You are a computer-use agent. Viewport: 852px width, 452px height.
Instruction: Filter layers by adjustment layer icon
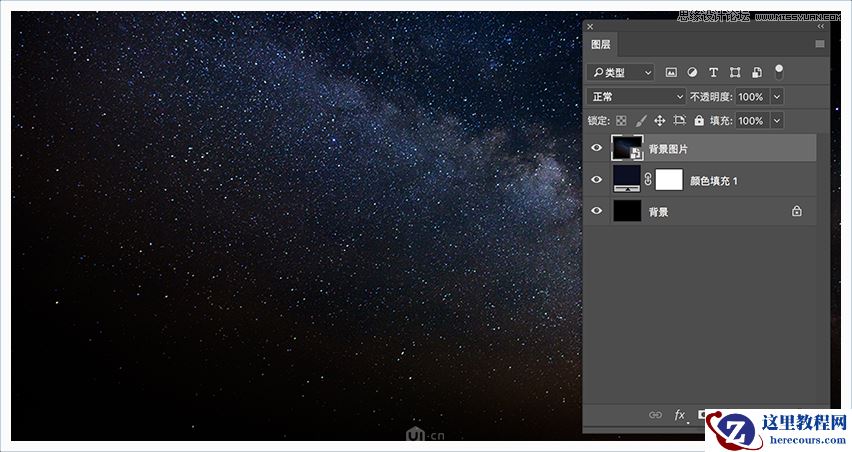coord(692,72)
